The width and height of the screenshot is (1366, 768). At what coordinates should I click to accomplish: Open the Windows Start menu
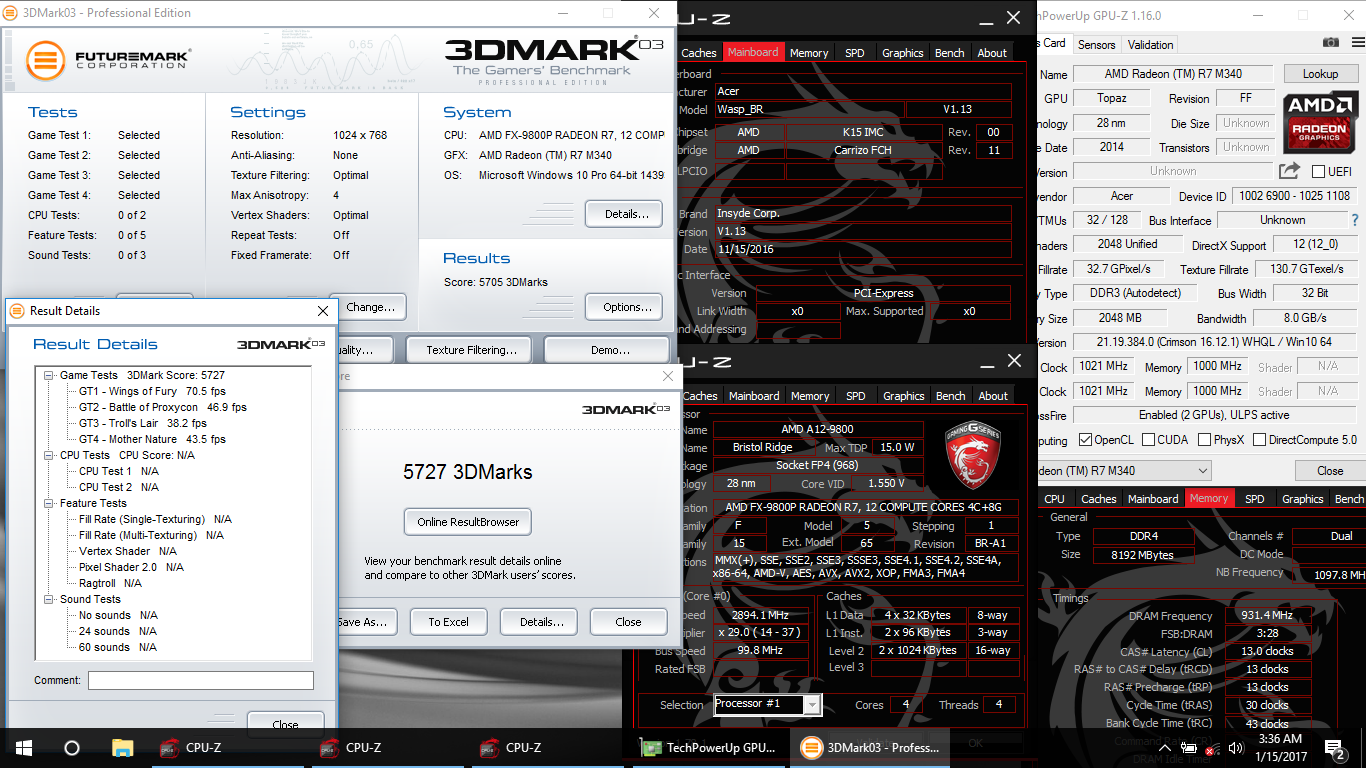point(23,747)
